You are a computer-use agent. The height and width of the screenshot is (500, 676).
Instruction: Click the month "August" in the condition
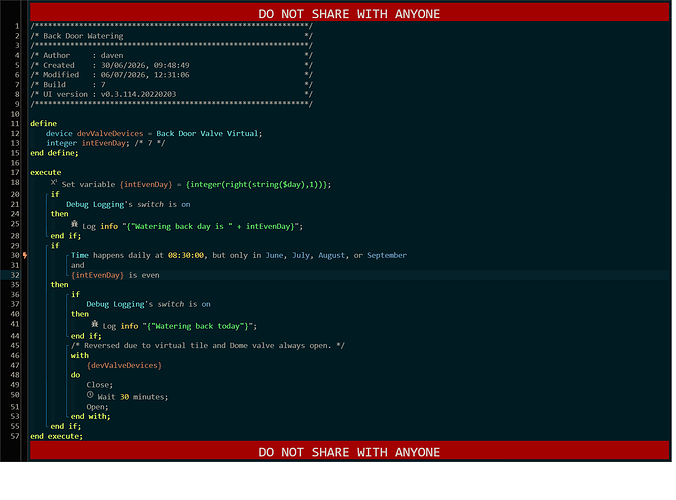coord(332,255)
